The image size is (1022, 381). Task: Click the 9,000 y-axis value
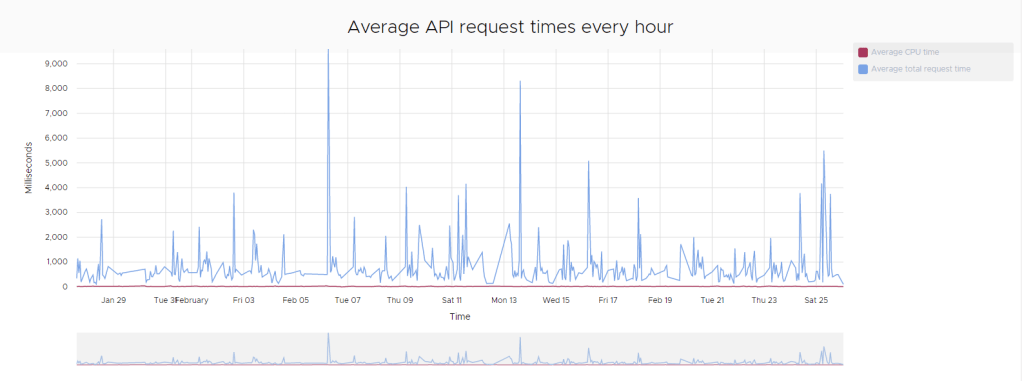[56, 63]
